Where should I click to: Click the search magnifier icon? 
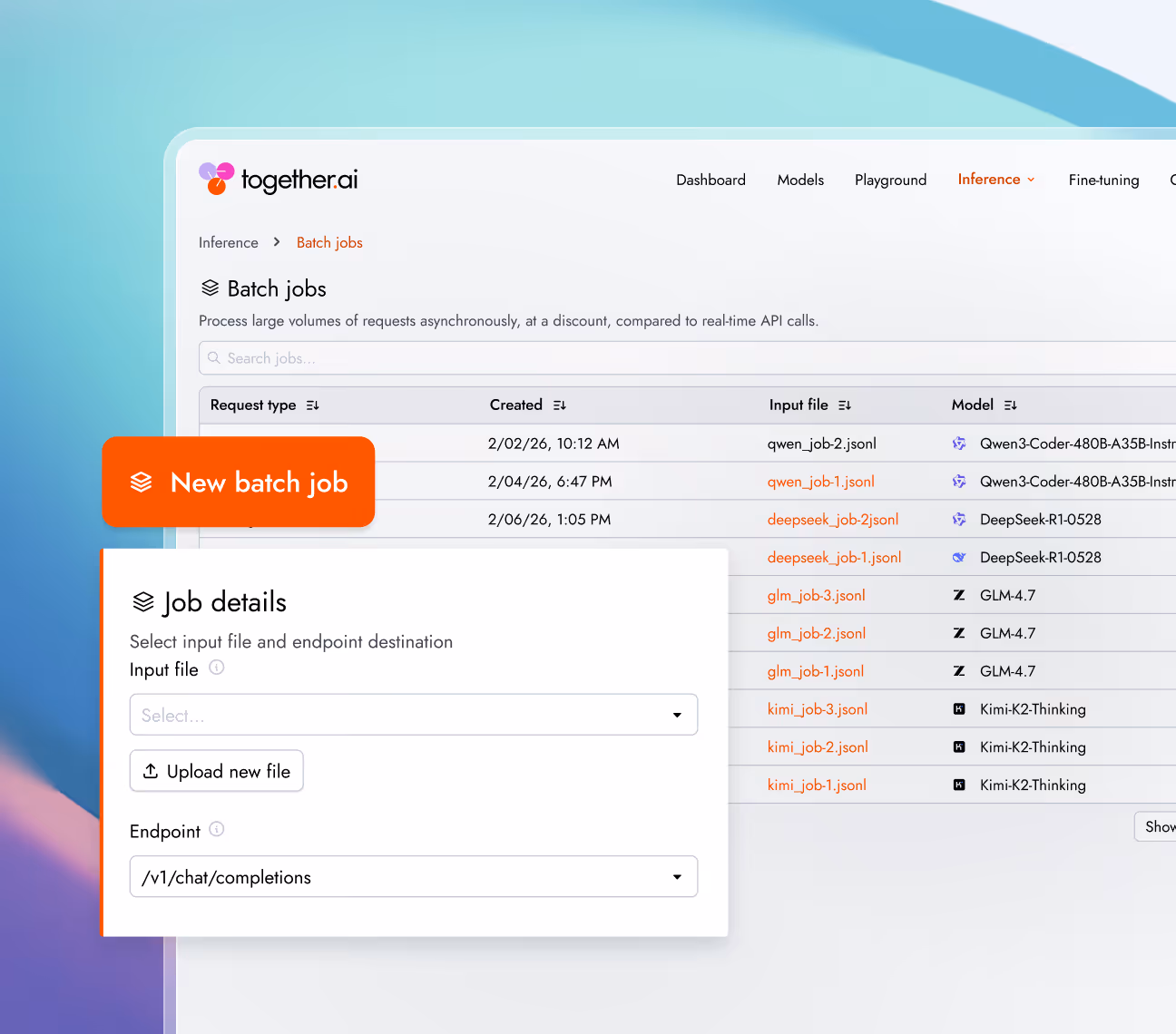214,358
